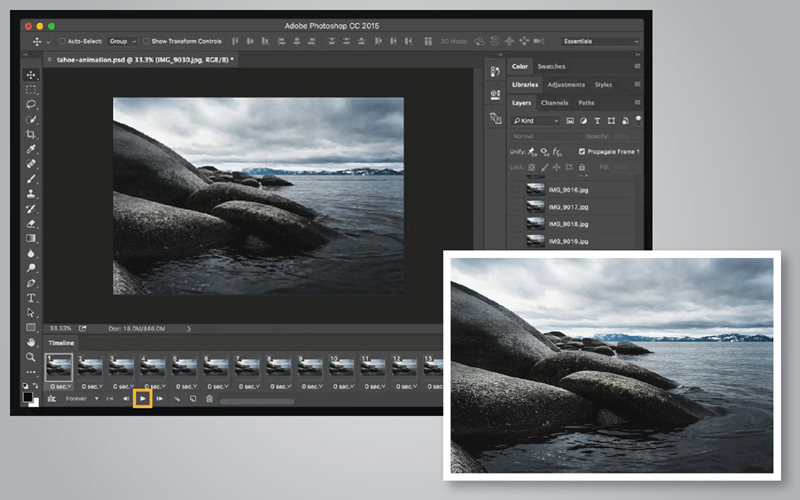The image size is (800, 500).
Task: Select the Timeline panel tab
Action: click(x=61, y=343)
